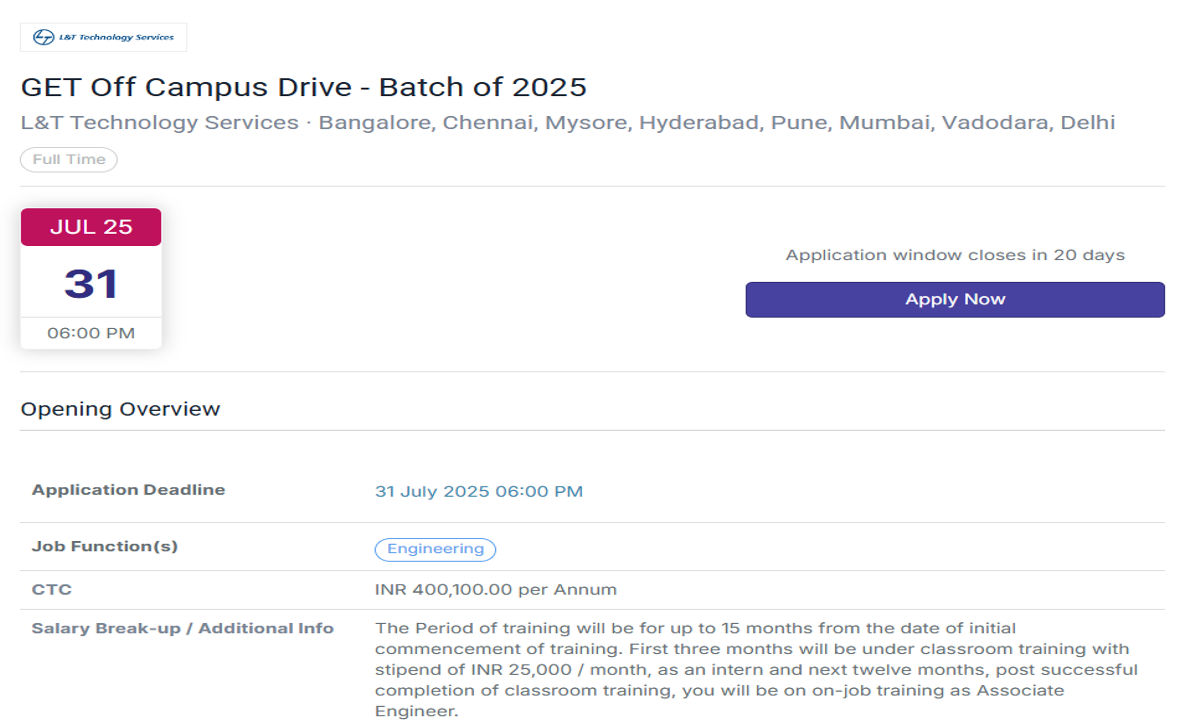Click the JUL 25 calendar header

coord(91,227)
